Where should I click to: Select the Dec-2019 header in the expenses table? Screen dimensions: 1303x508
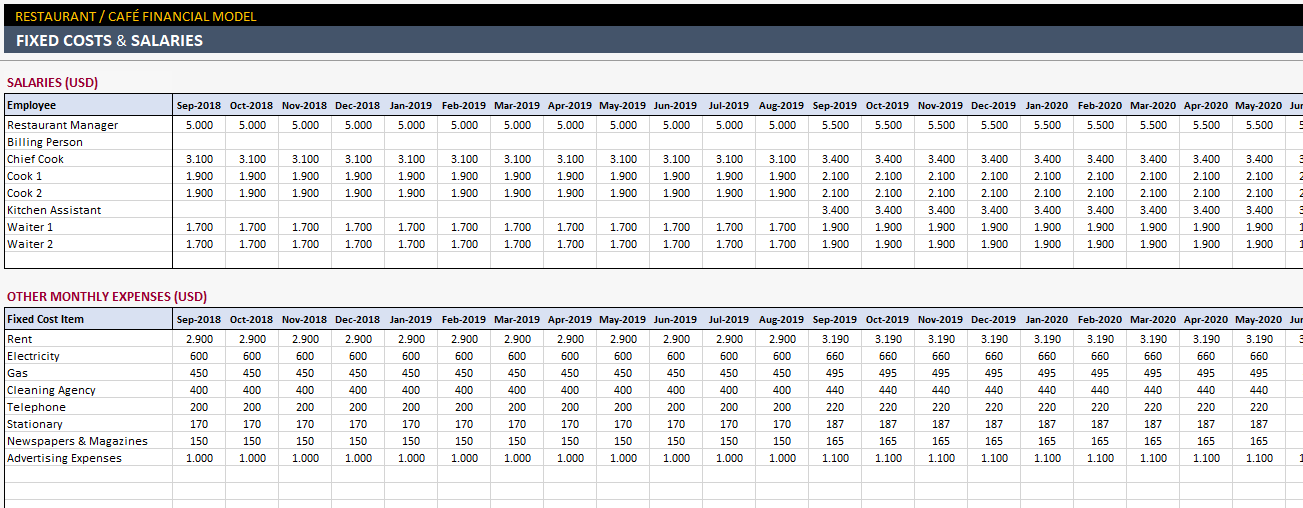point(993,319)
